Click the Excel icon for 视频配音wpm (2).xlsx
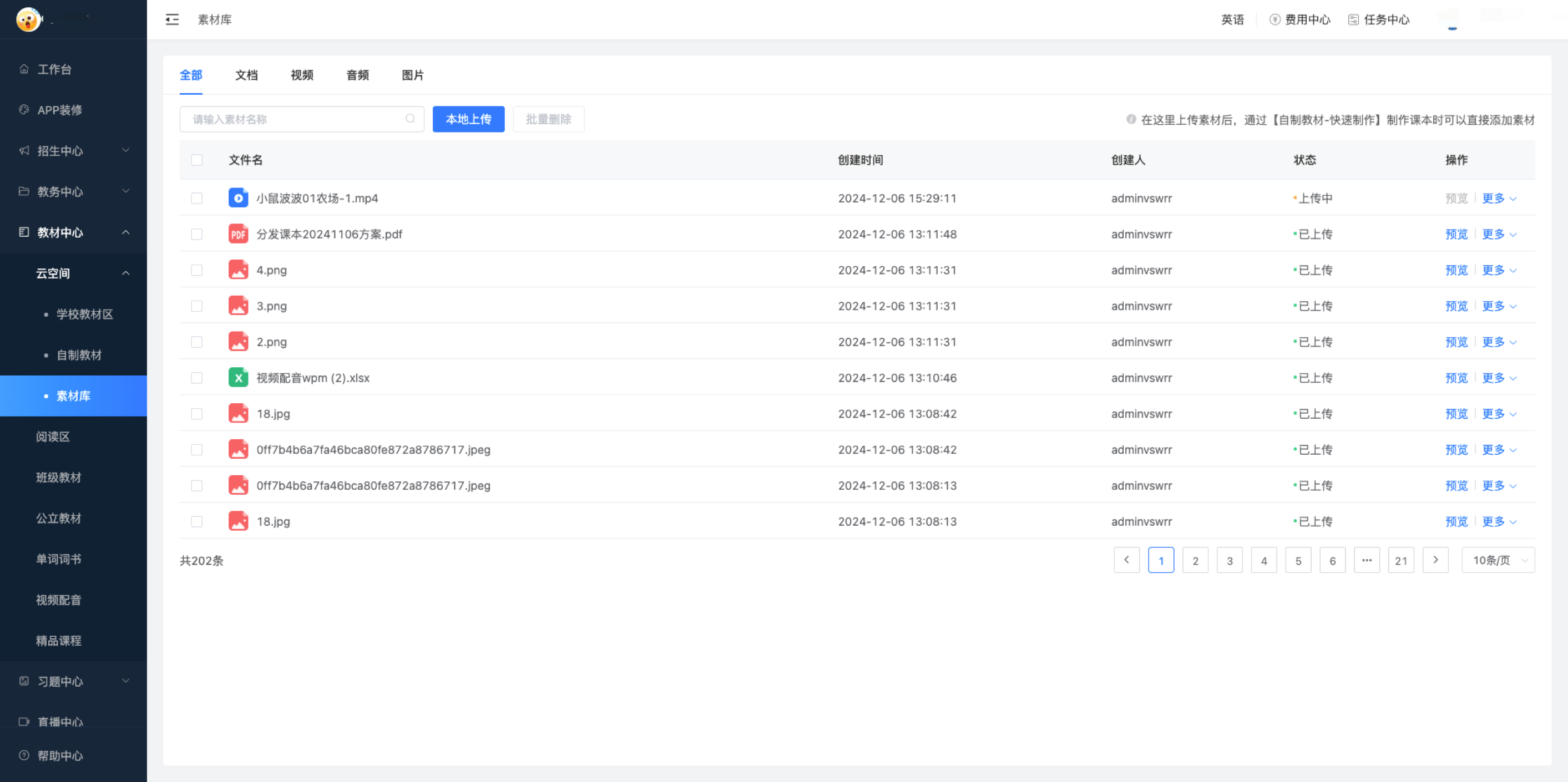Viewport: 1568px width, 782px height. [238, 377]
